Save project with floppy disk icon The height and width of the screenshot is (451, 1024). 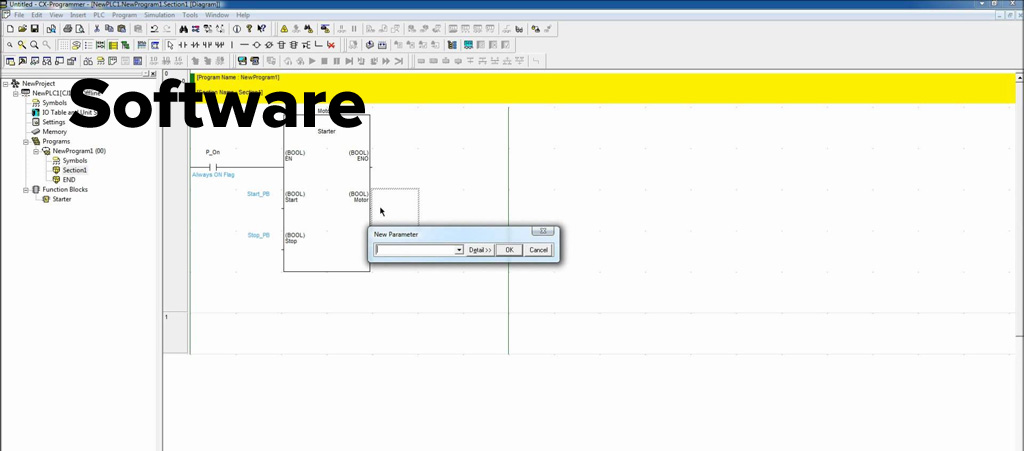(35, 29)
